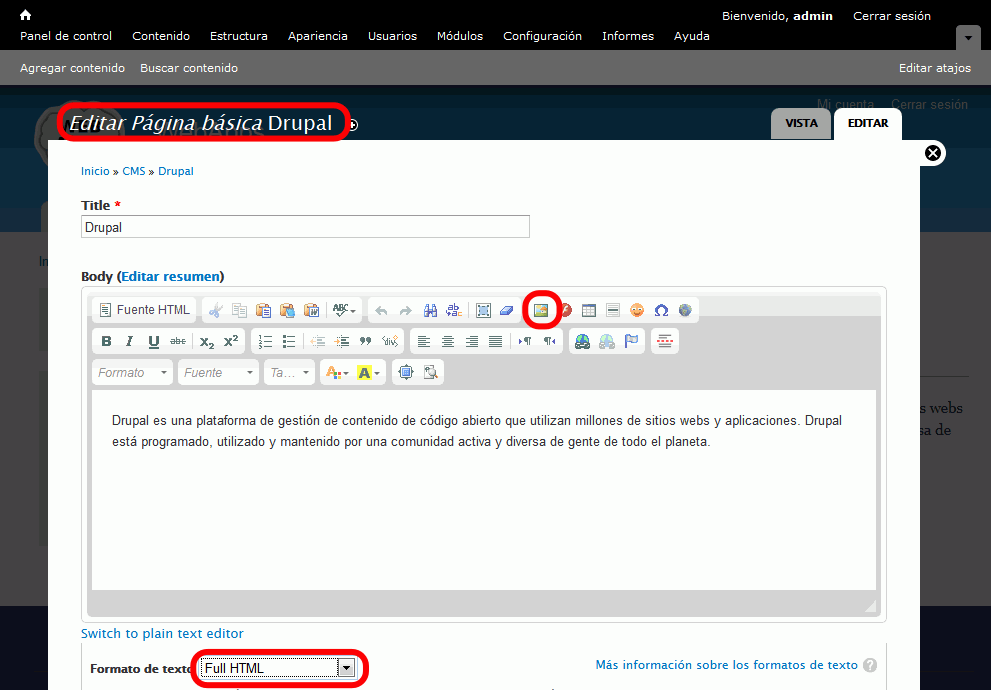Click the Fuente HTML source button
The image size is (991, 690).
(145, 310)
